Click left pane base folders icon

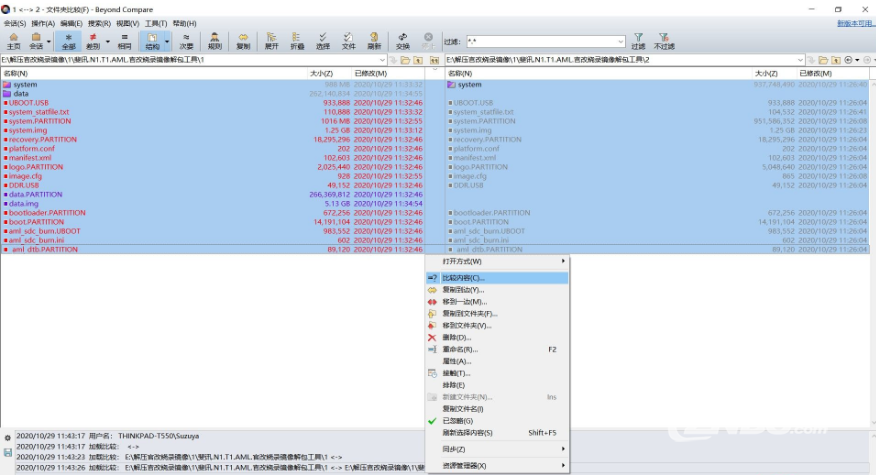(434, 60)
